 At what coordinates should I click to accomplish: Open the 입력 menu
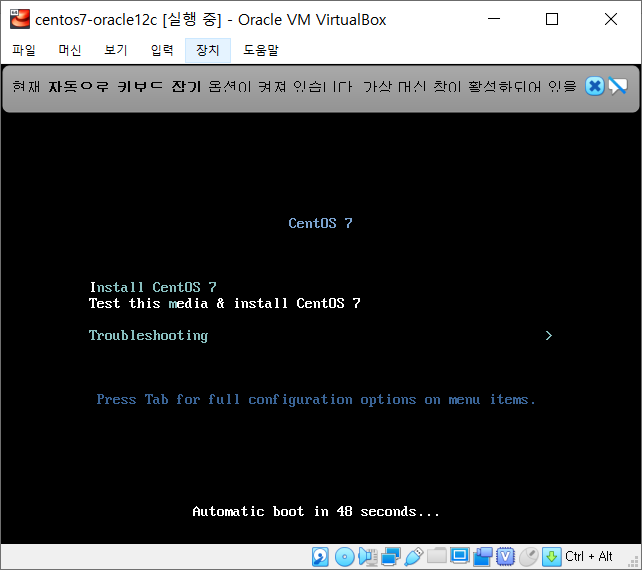coord(162,50)
